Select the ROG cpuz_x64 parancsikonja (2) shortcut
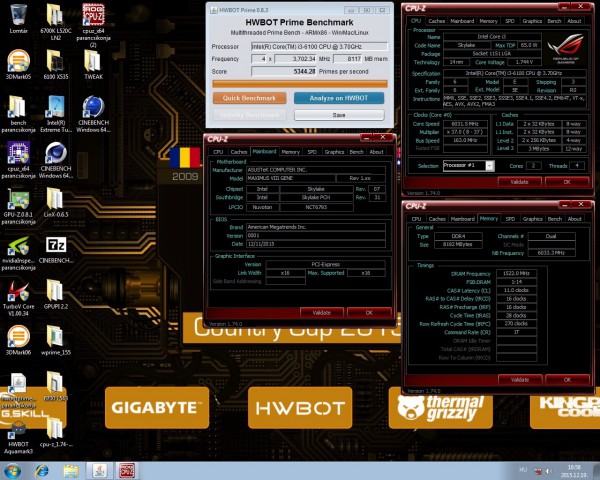The image size is (600, 480). click(93, 25)
